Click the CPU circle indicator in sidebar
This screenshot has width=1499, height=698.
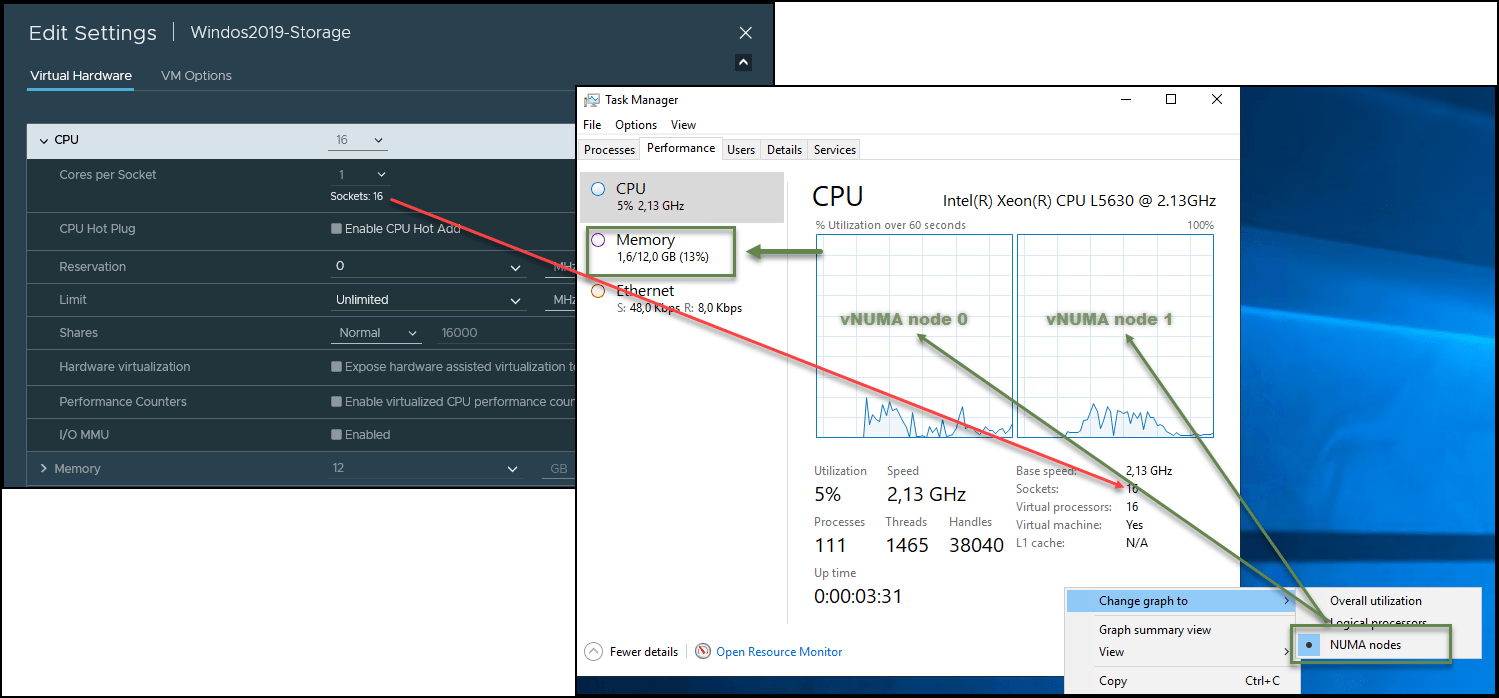click(x=598, y=189)
